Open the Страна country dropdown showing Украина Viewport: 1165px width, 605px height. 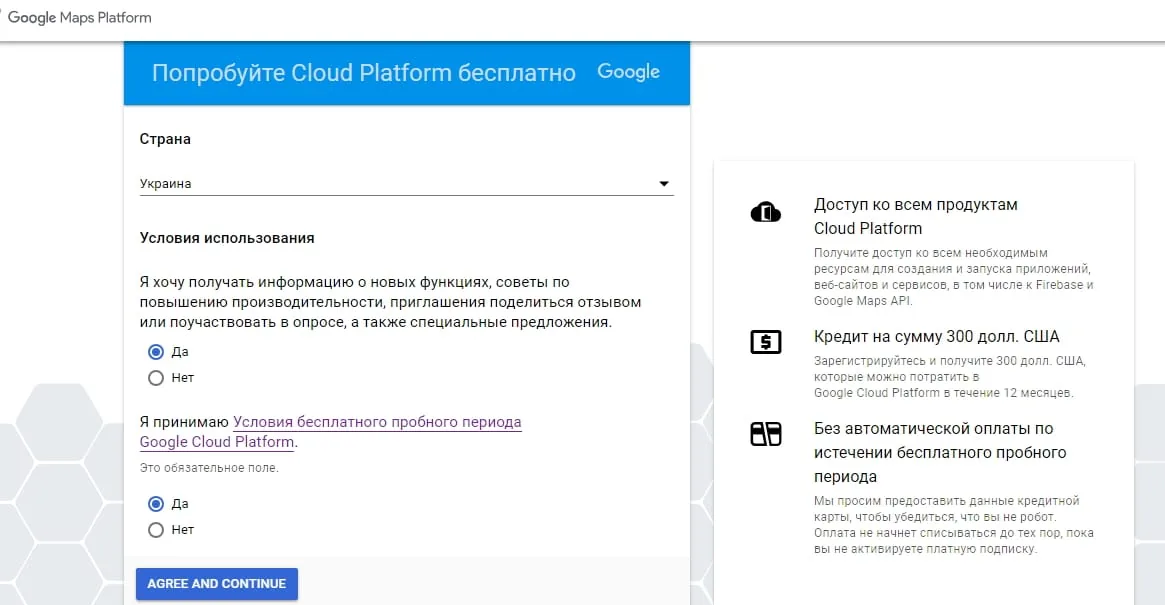(406, 184)
